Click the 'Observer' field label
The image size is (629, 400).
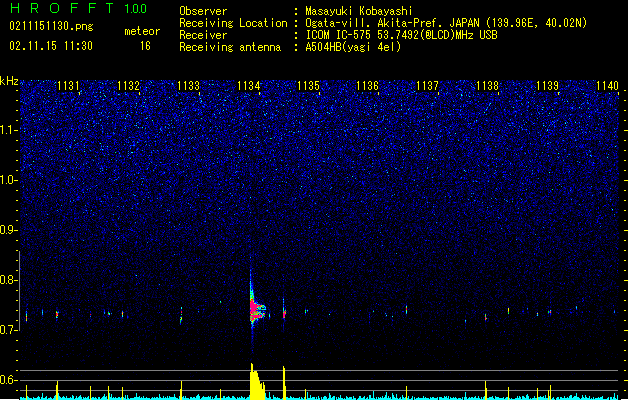(x=203, y=11)
